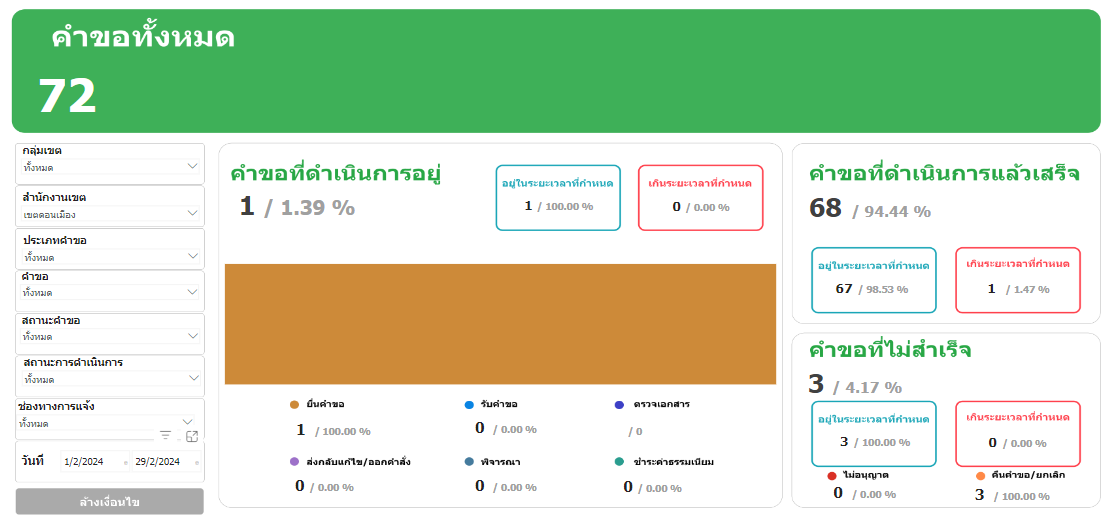Click the filter icon above the date slicer
The height and width of the screenshot is (516, 1103).
[x=166, y=435]
